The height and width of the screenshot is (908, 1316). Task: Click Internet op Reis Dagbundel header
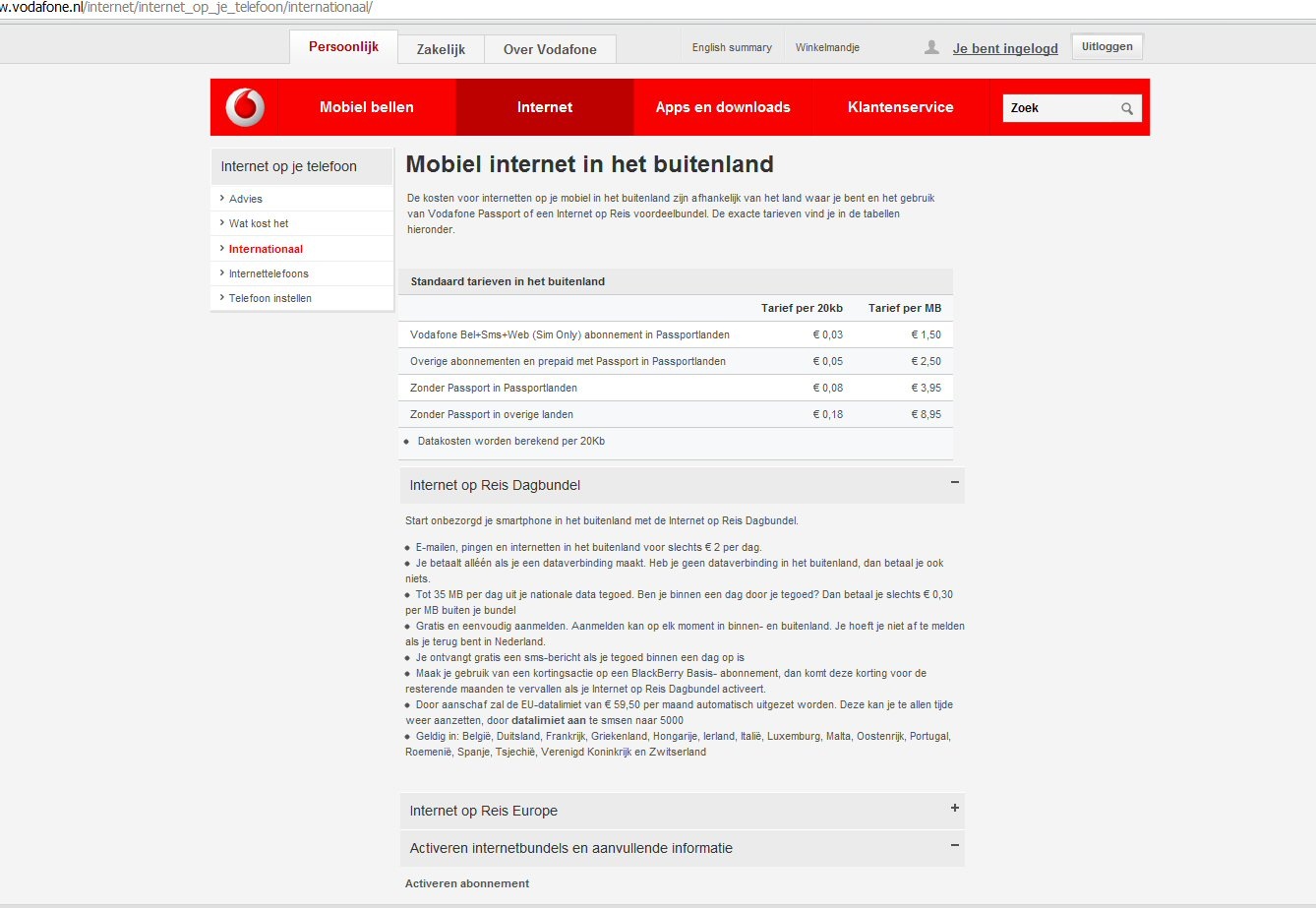pyautogui.click(x=682, y=485)
